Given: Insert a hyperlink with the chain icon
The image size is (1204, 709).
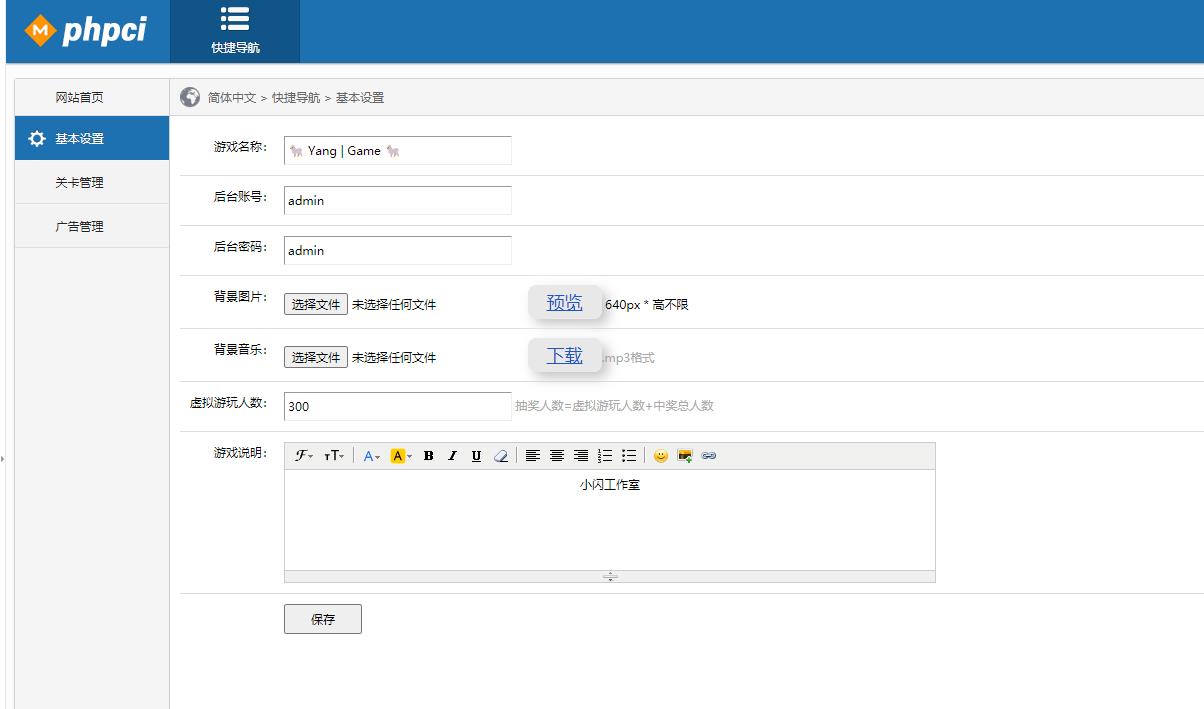Looking at the screenshot, I should [709, 456].
